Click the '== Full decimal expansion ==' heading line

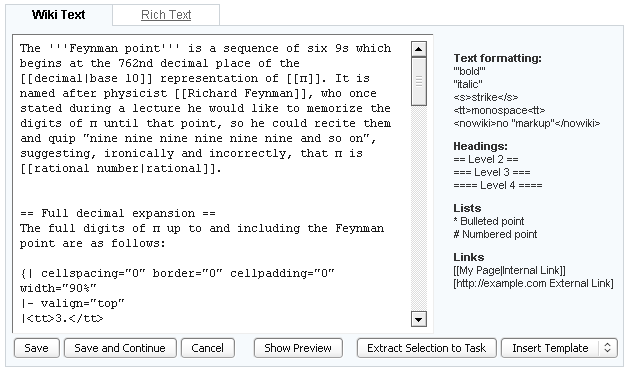click(x=118, y=213)
